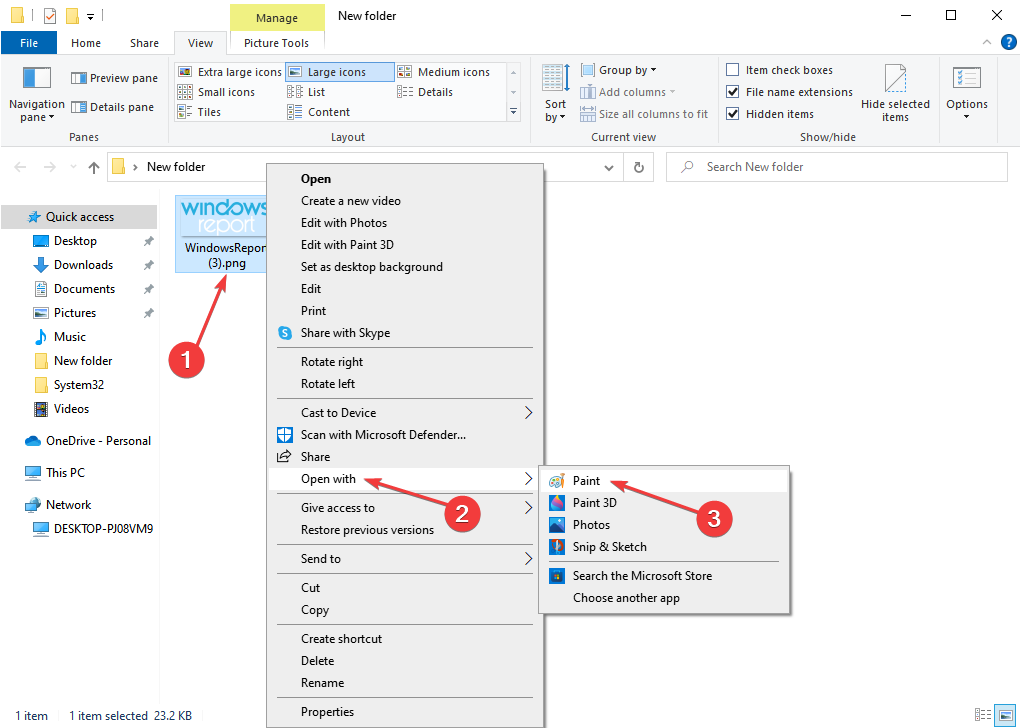Viewport: 1021px width, 728px height.
Task: Open the File tab
Action: click(x=29, y=43)
